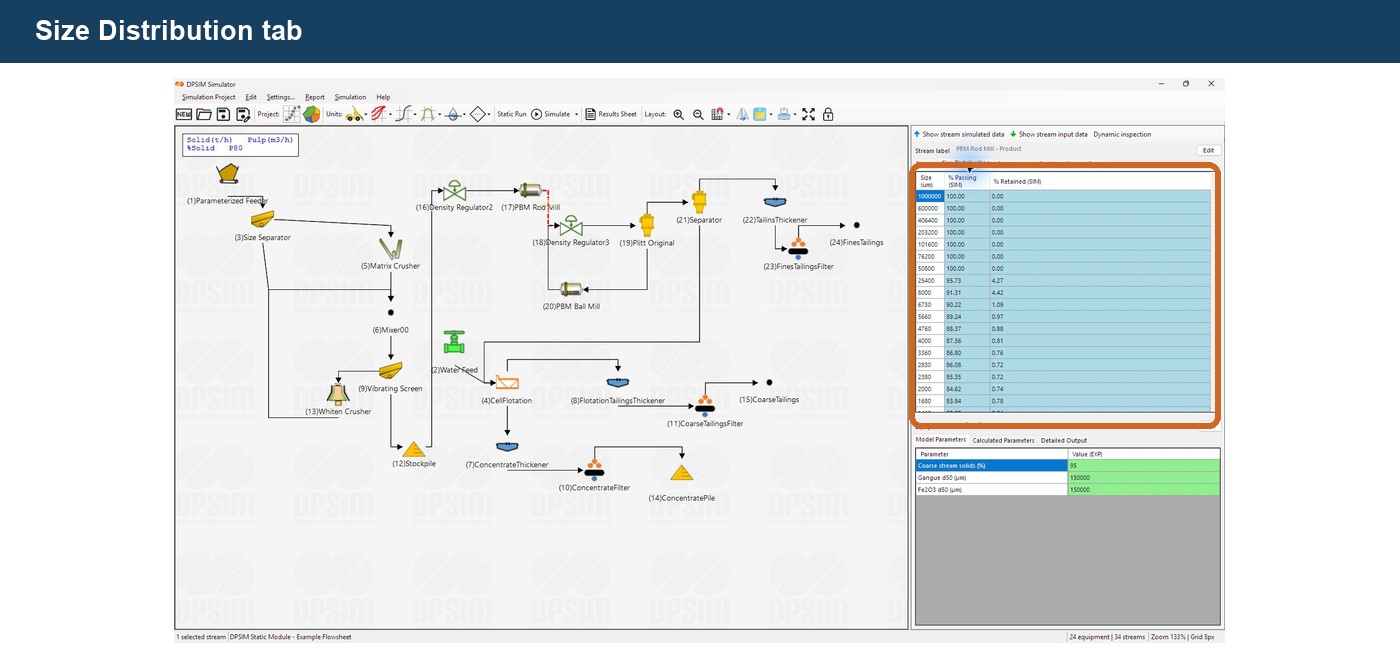This screenshot has width=1400, height=650.
Task: Click Dynamic inspection
Action: [1122, 134]
